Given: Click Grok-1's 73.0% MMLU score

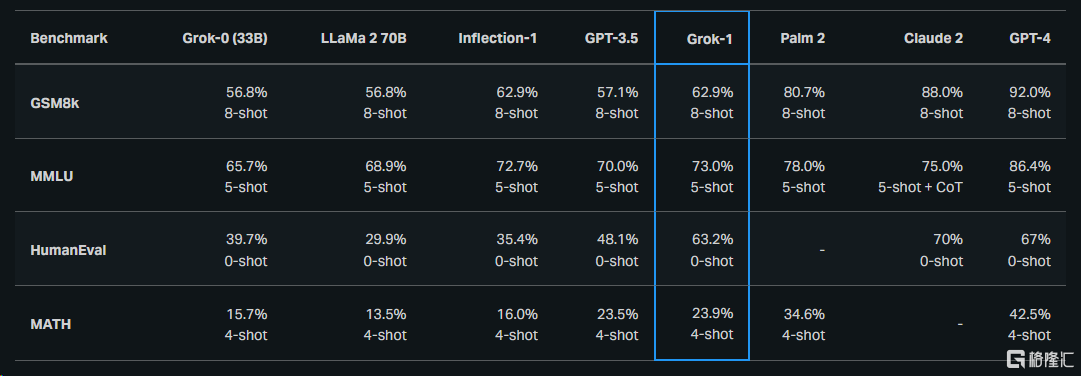Looking at the screenshot, I should coord(712,166).
